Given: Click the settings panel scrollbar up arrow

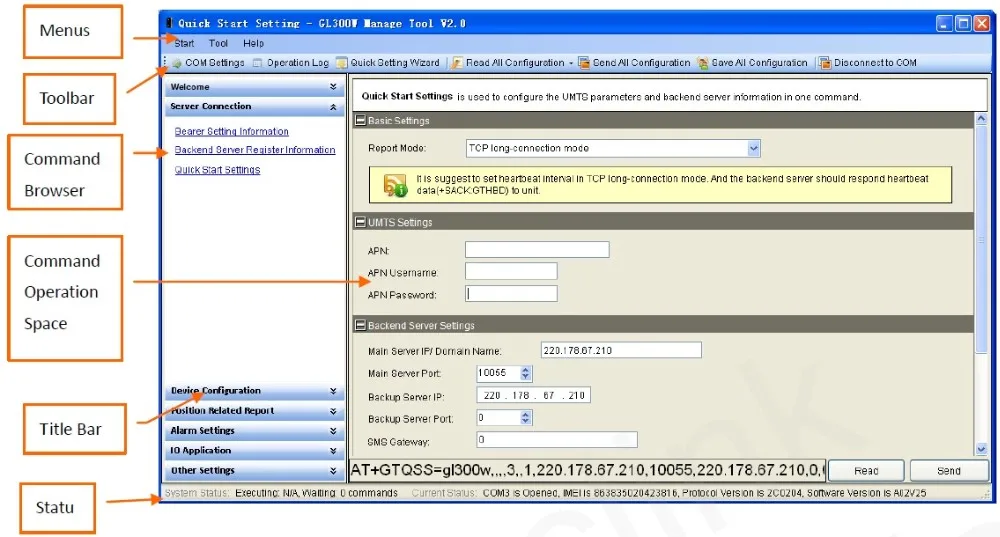Looking at the screenshot, I should (981, 119).
